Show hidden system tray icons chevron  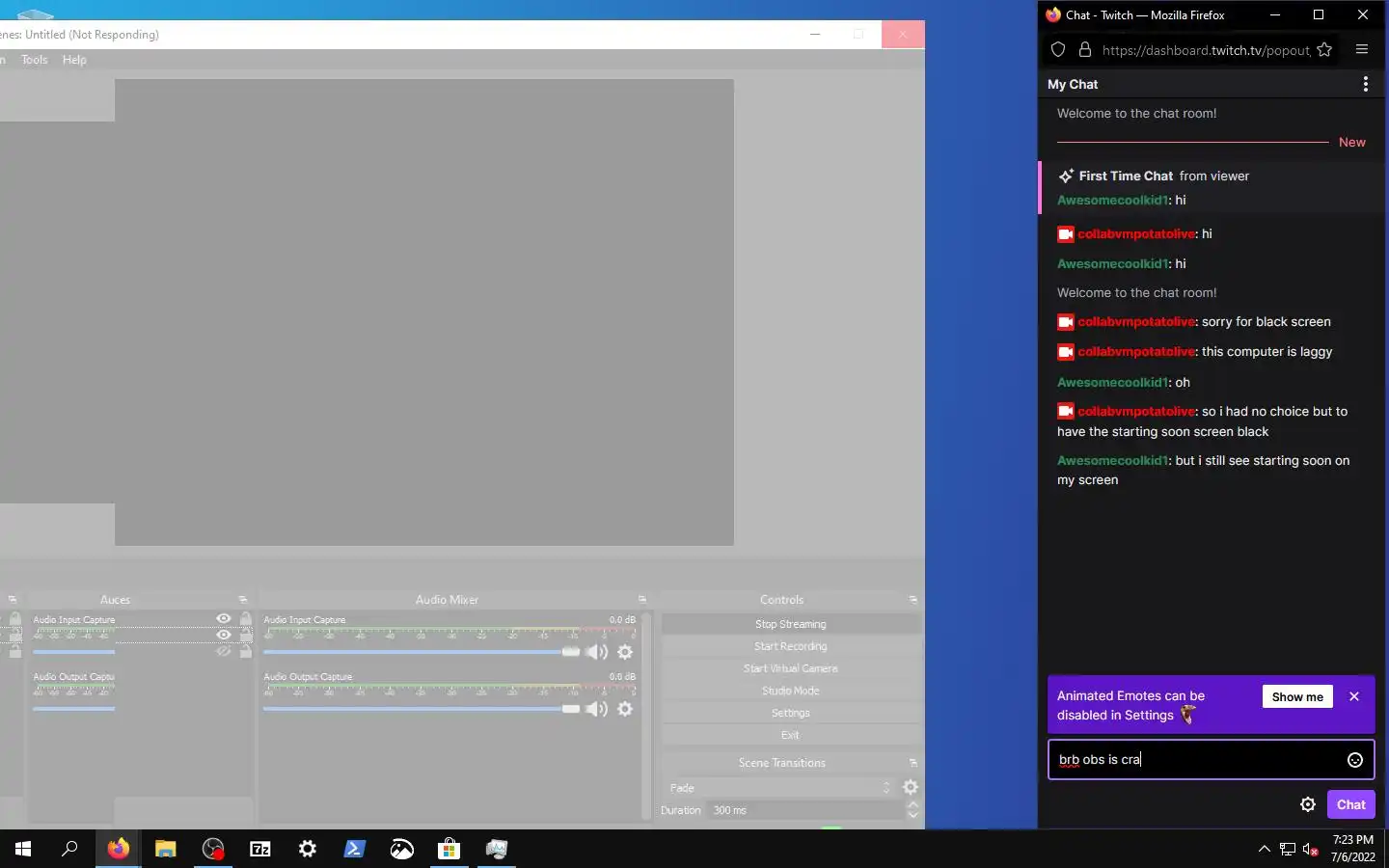[1265, 849]
